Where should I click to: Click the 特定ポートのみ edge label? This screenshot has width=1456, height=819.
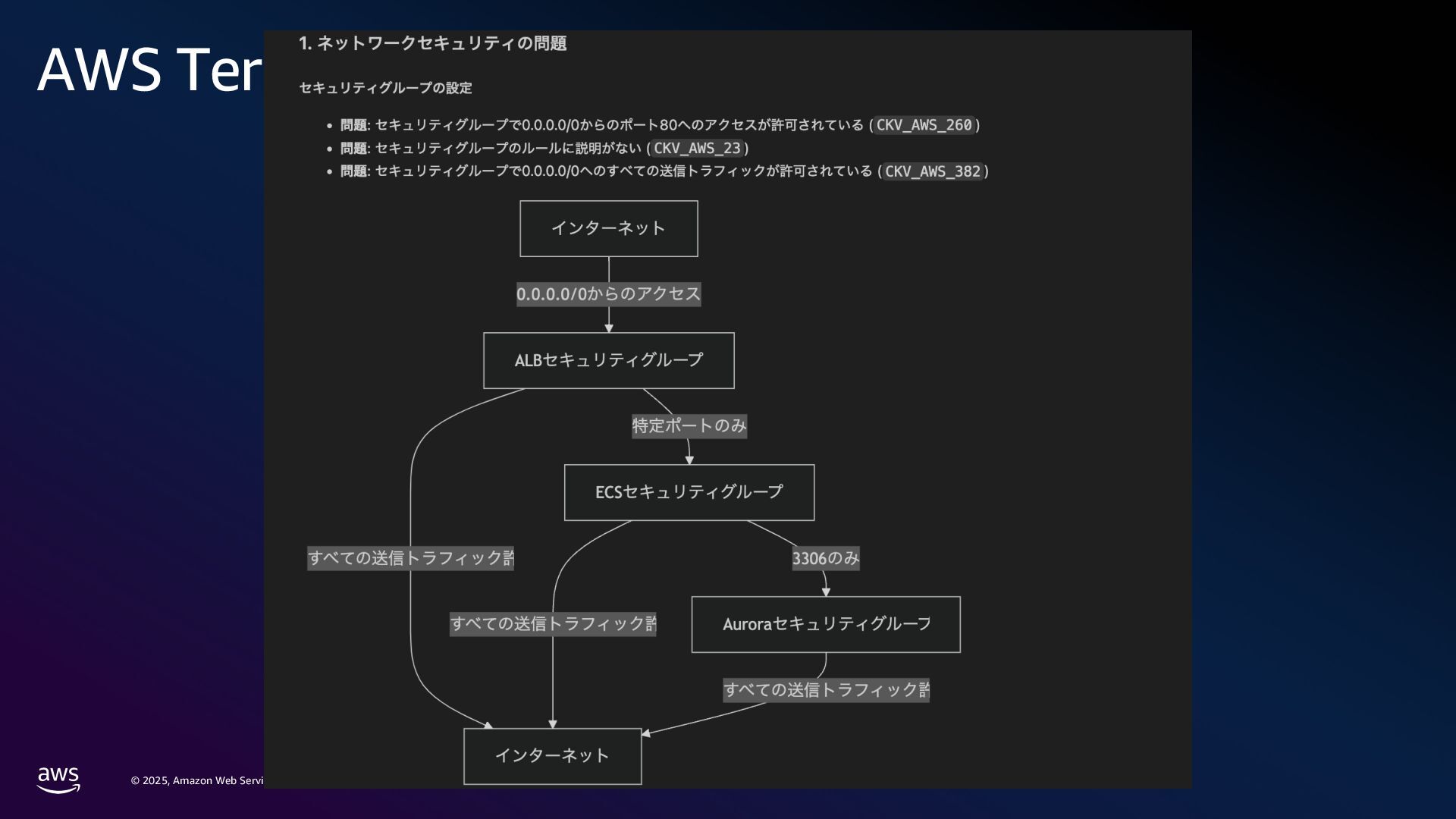(x=689, y=426)
